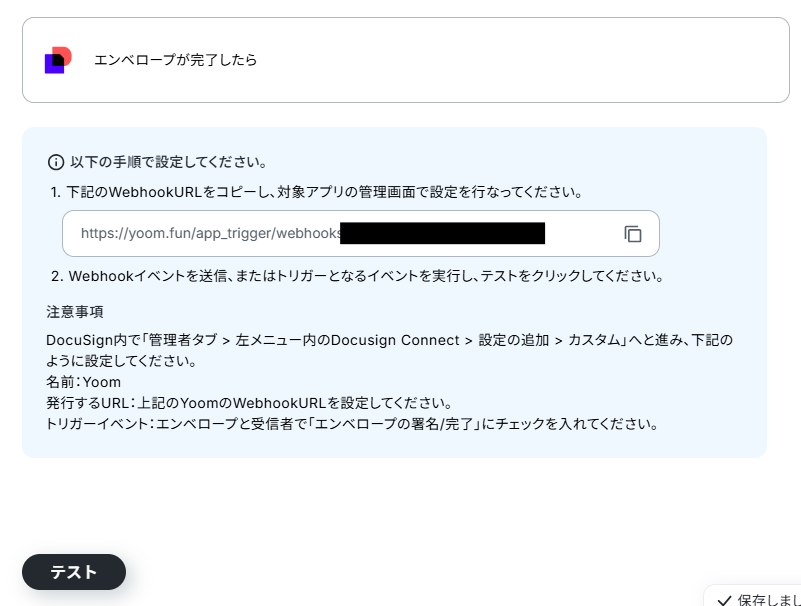
Task: Select the エンベロープが完了したら trigger title
Action: pos(175,60)
